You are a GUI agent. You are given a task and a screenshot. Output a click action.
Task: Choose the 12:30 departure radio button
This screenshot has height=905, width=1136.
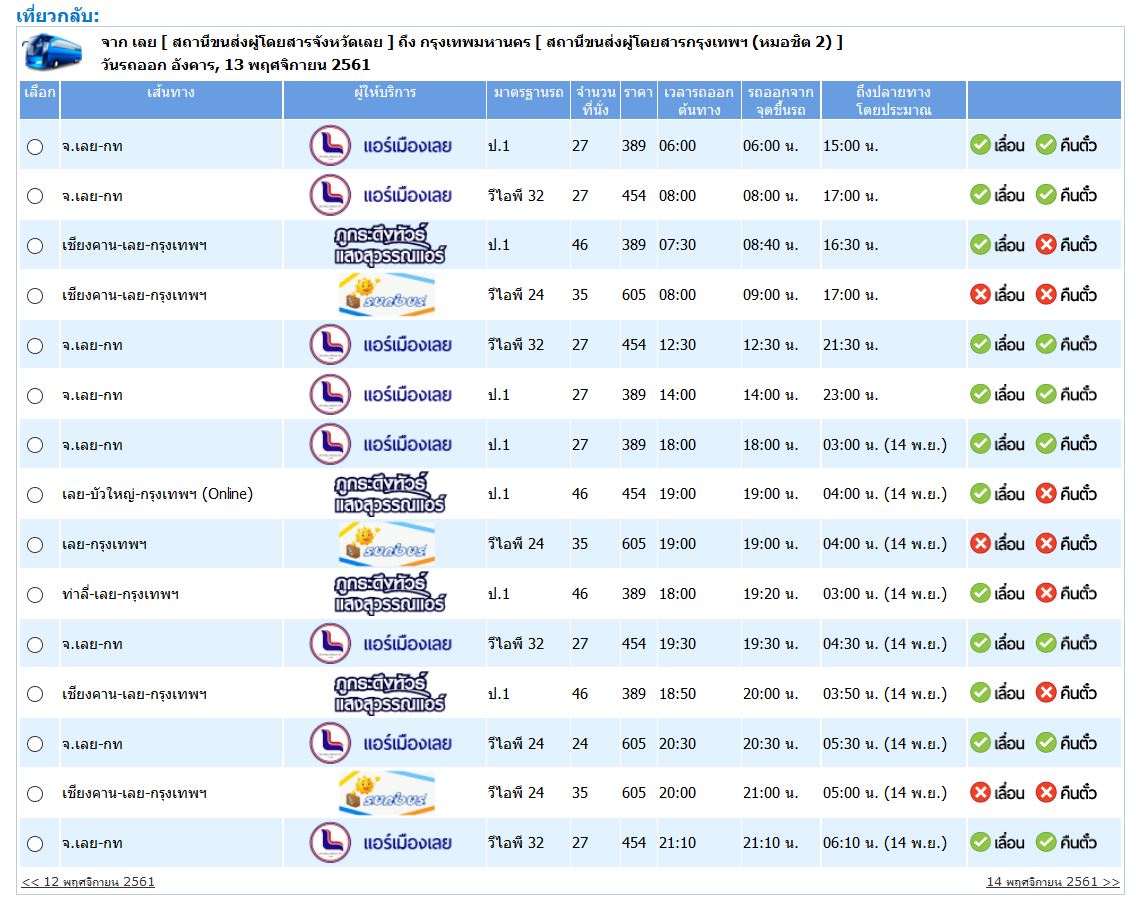tap(35, 345)
